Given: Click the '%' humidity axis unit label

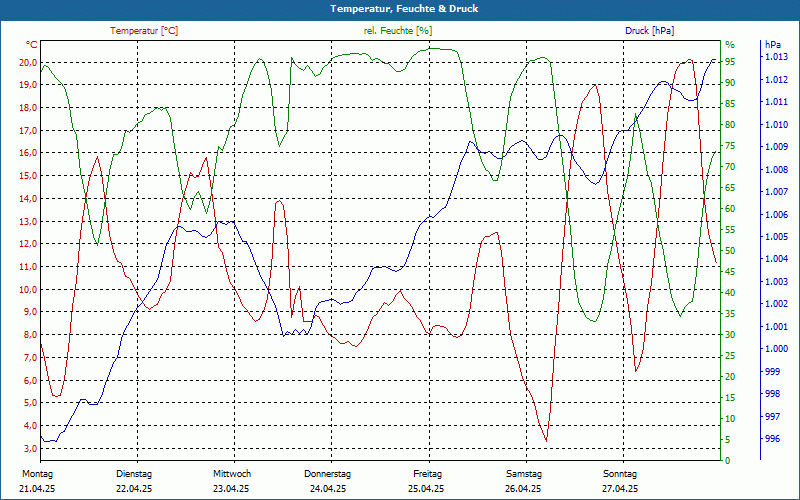Looking at the screenshot, I should pyautogui.click(x=730, y=44).
